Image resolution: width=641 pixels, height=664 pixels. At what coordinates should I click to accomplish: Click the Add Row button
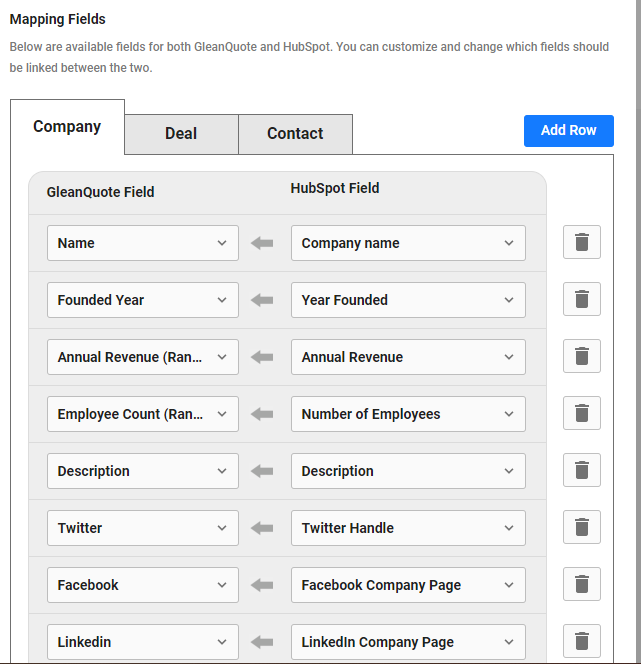point(569,131)
